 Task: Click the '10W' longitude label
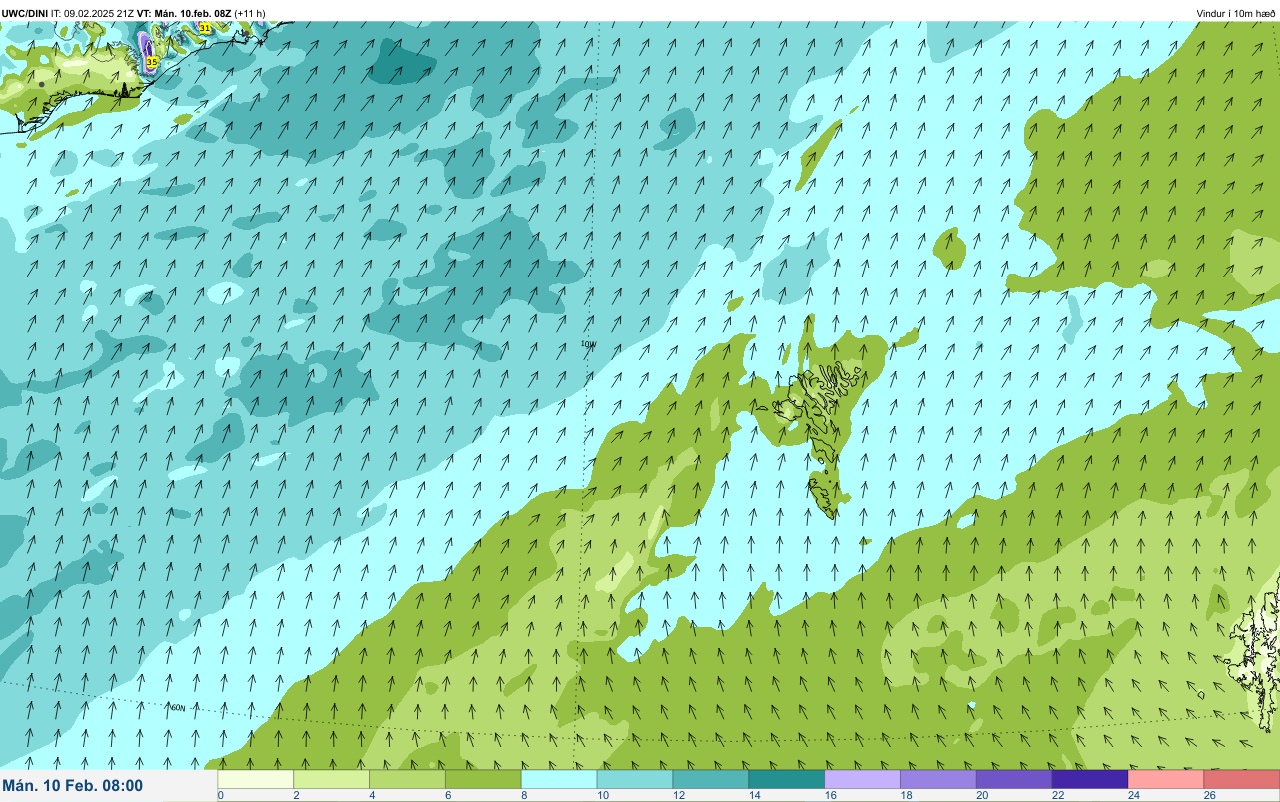[588, 344]
